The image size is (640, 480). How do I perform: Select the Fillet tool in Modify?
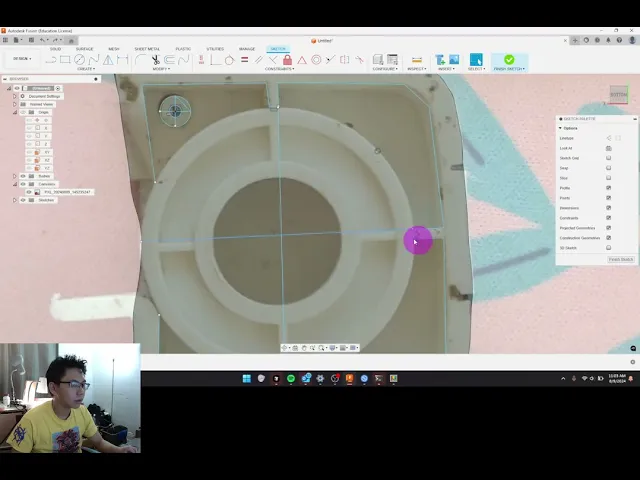[140, 60]
